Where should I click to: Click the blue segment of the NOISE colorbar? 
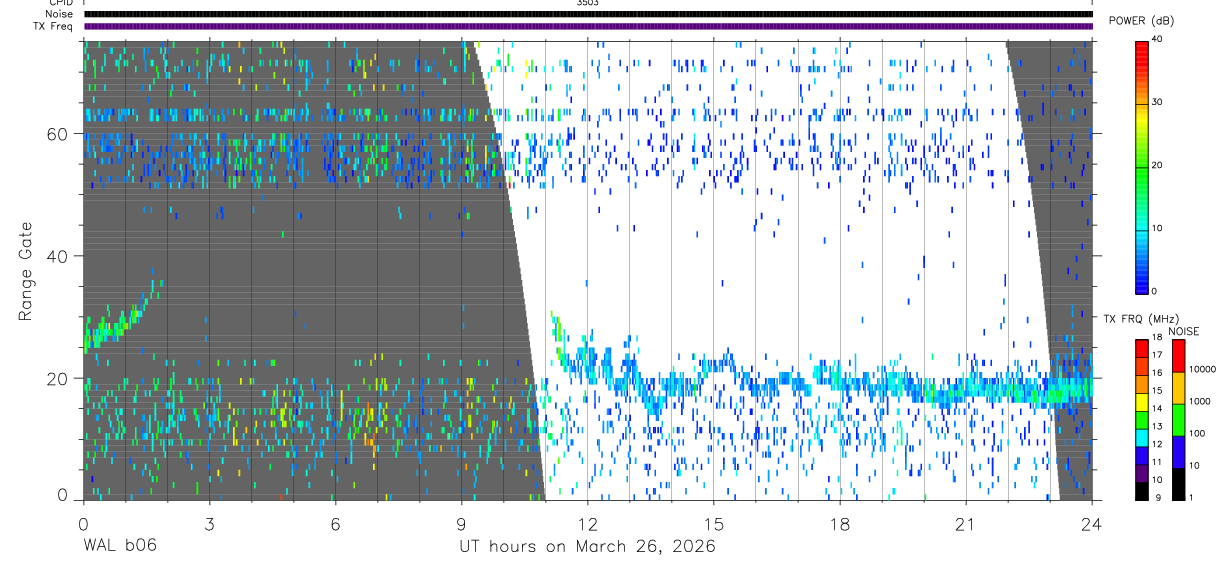(1178, 452)
